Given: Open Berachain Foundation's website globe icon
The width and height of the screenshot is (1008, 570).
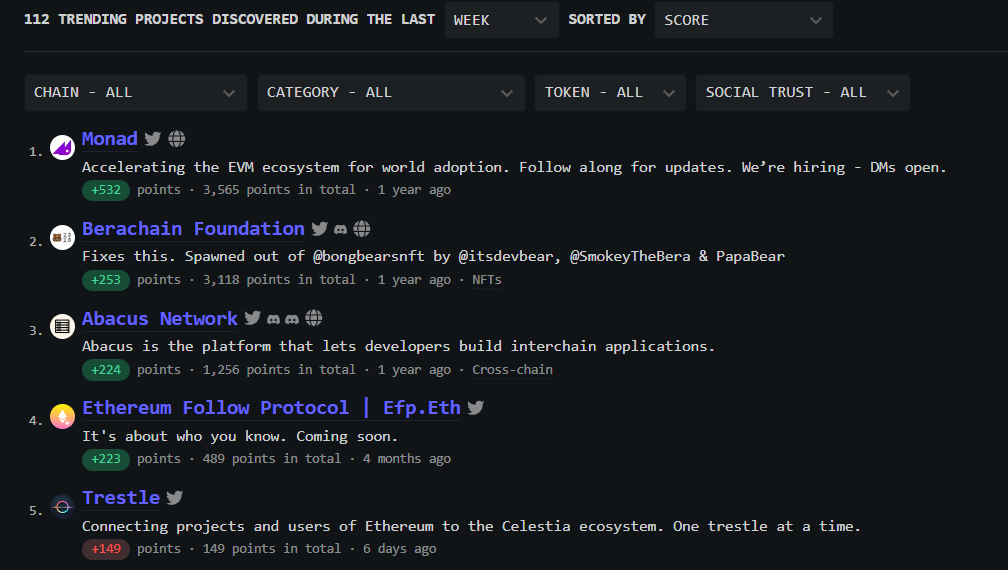Looking at the screenshot, I should click(362, 229).
